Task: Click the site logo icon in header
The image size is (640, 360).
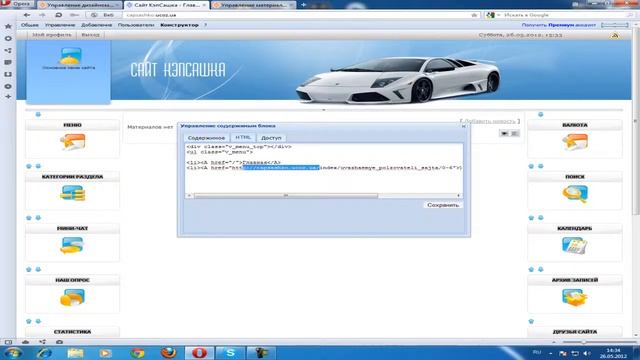Action: 70,56
